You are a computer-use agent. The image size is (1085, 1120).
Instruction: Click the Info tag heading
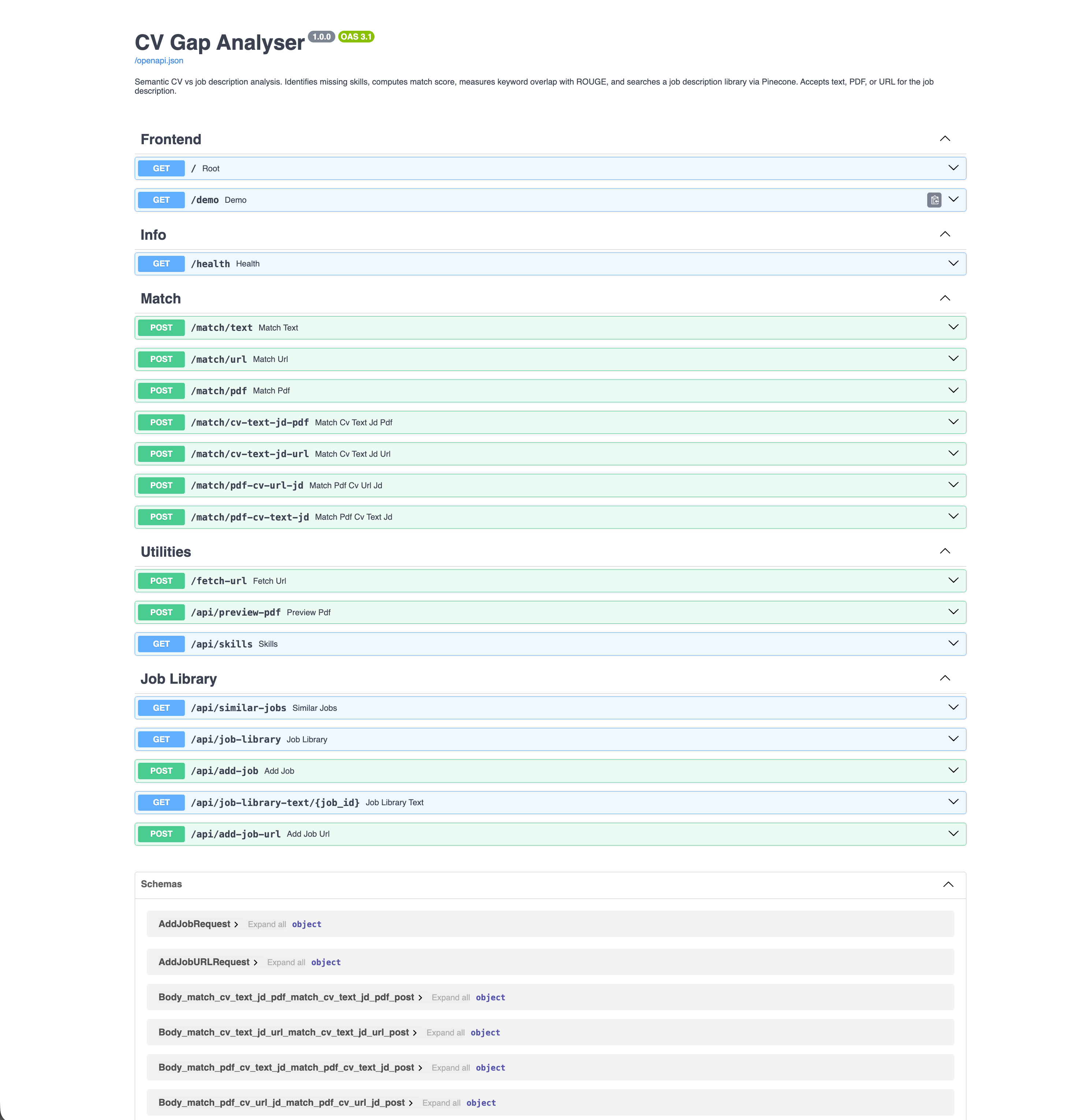[x=153, y=235]
